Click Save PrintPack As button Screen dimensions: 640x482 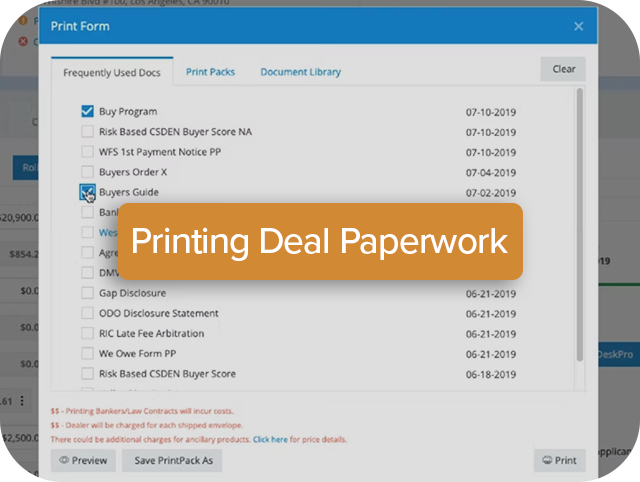tap(172, 461)
